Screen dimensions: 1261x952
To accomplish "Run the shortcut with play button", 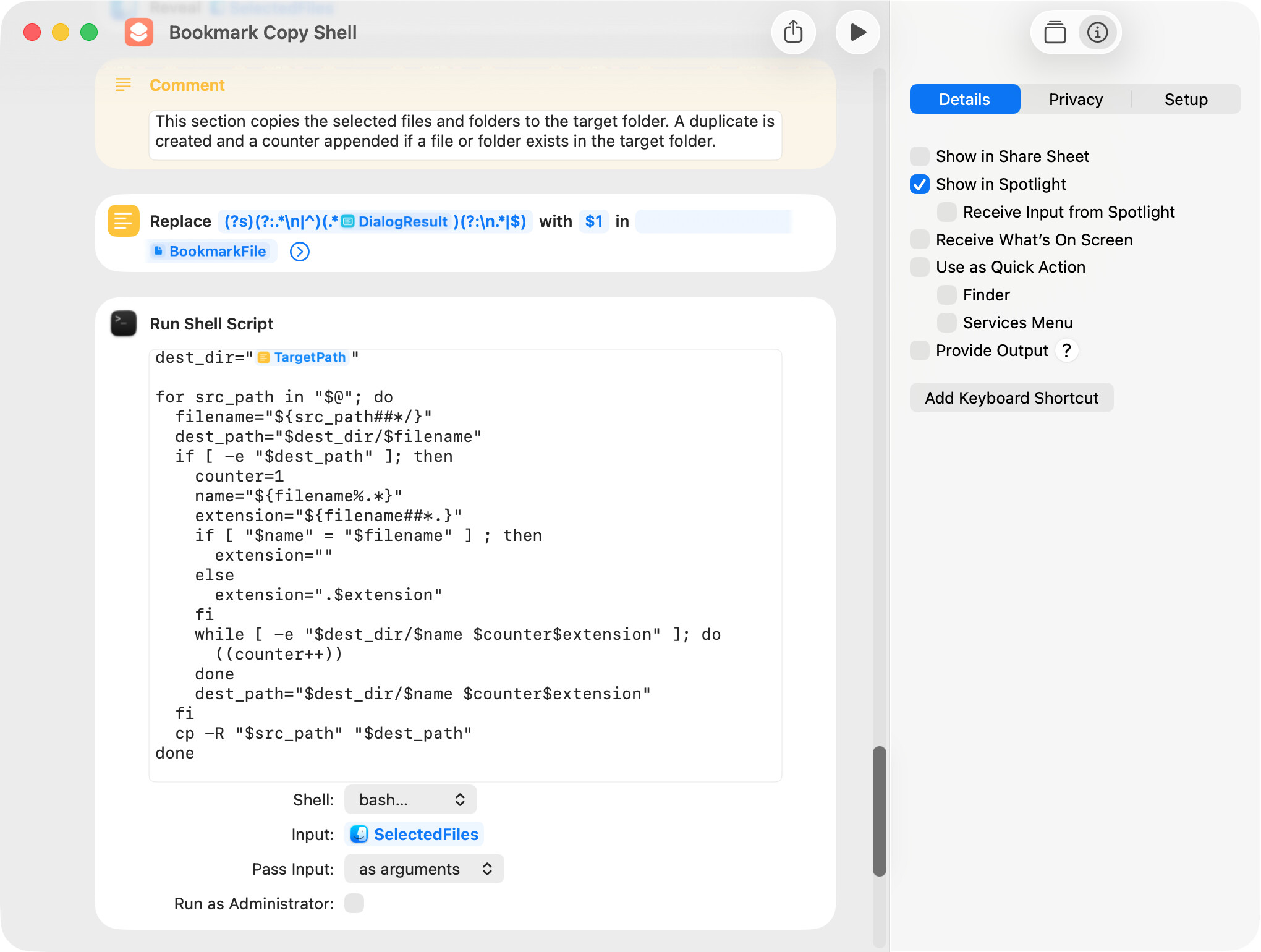I will [x=857, y=32].
